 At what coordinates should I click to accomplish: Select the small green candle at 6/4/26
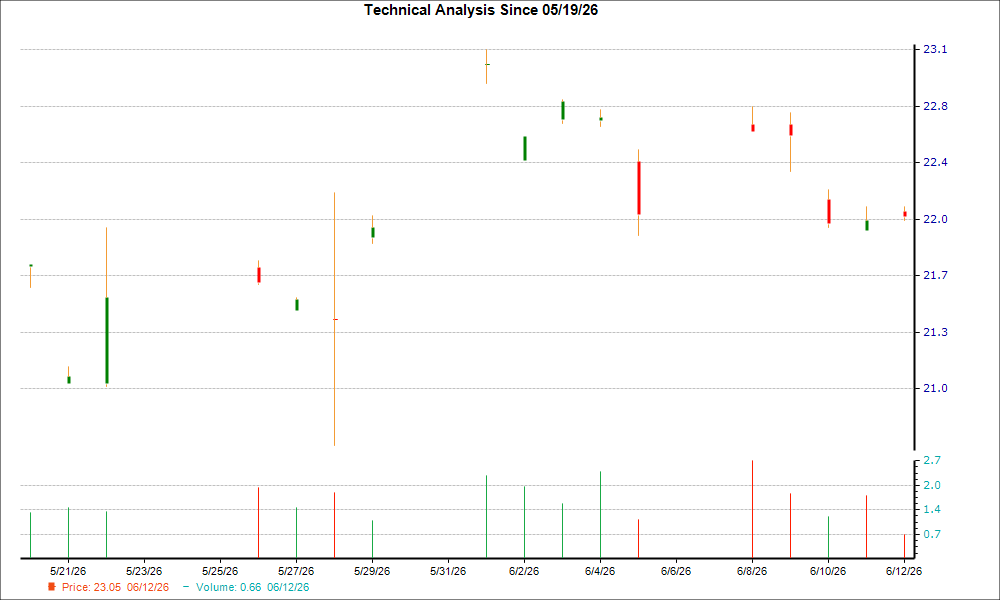[x=601, y=119]
